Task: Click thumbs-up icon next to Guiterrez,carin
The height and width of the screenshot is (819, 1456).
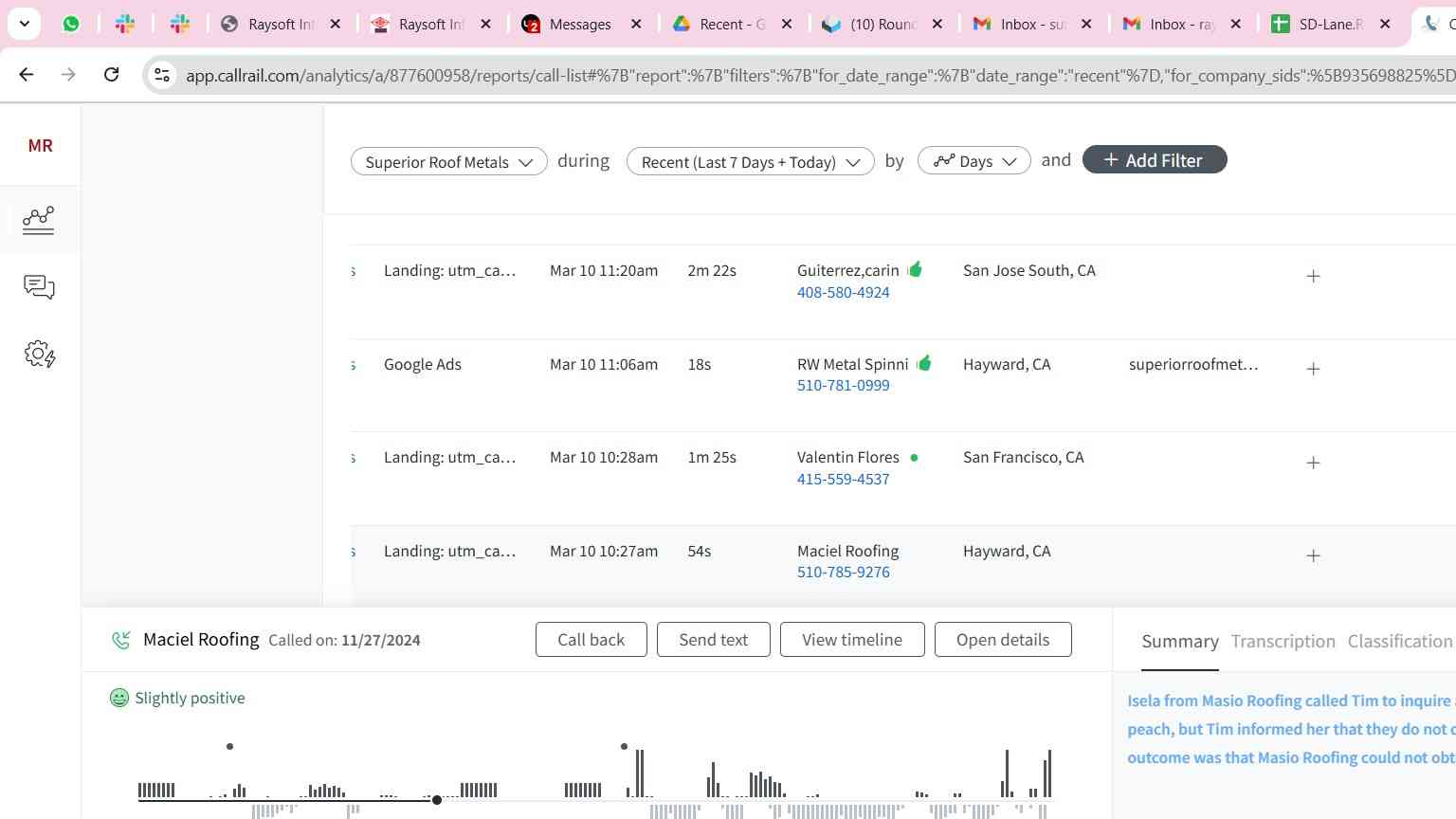Action: [915, 269]
